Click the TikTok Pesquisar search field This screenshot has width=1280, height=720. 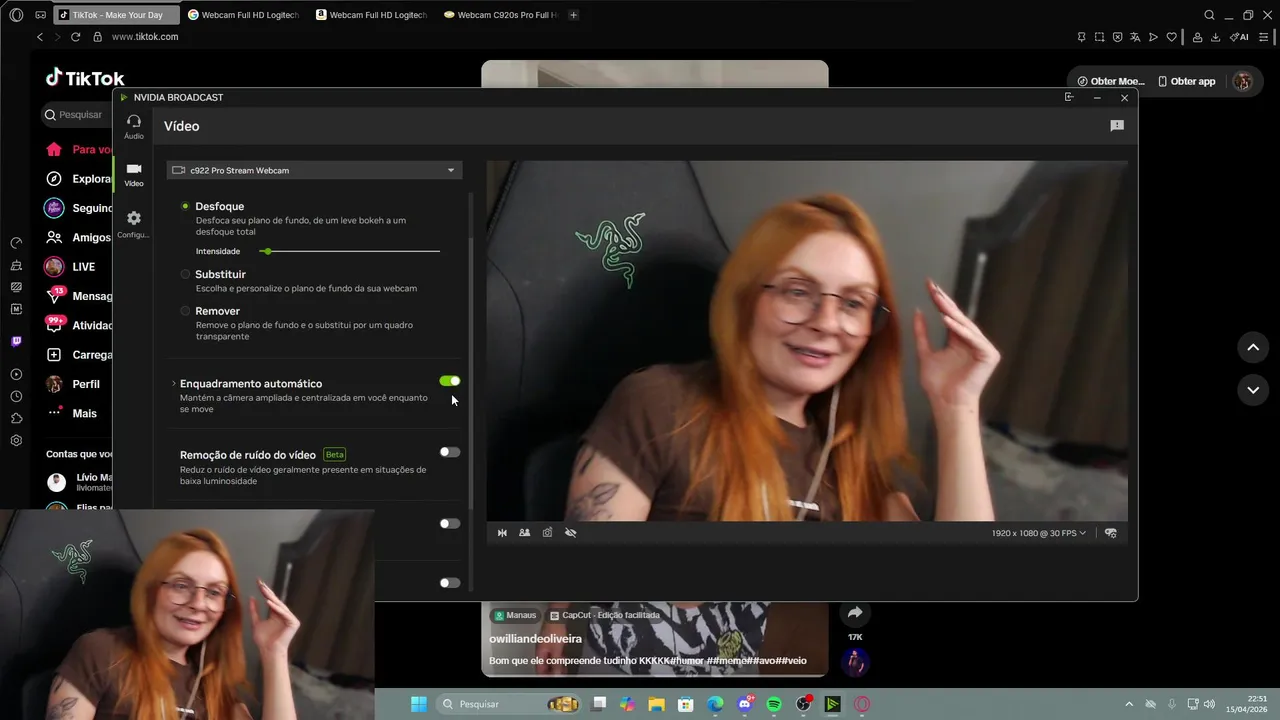pos(76,114)
